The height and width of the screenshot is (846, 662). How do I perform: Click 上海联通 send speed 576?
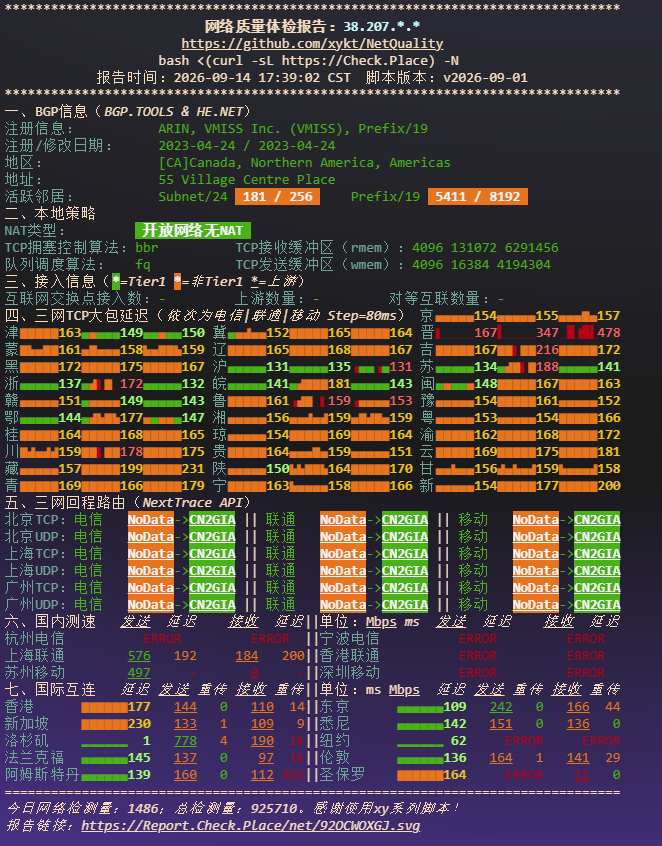pyautogui.click(x=139, y=656)
